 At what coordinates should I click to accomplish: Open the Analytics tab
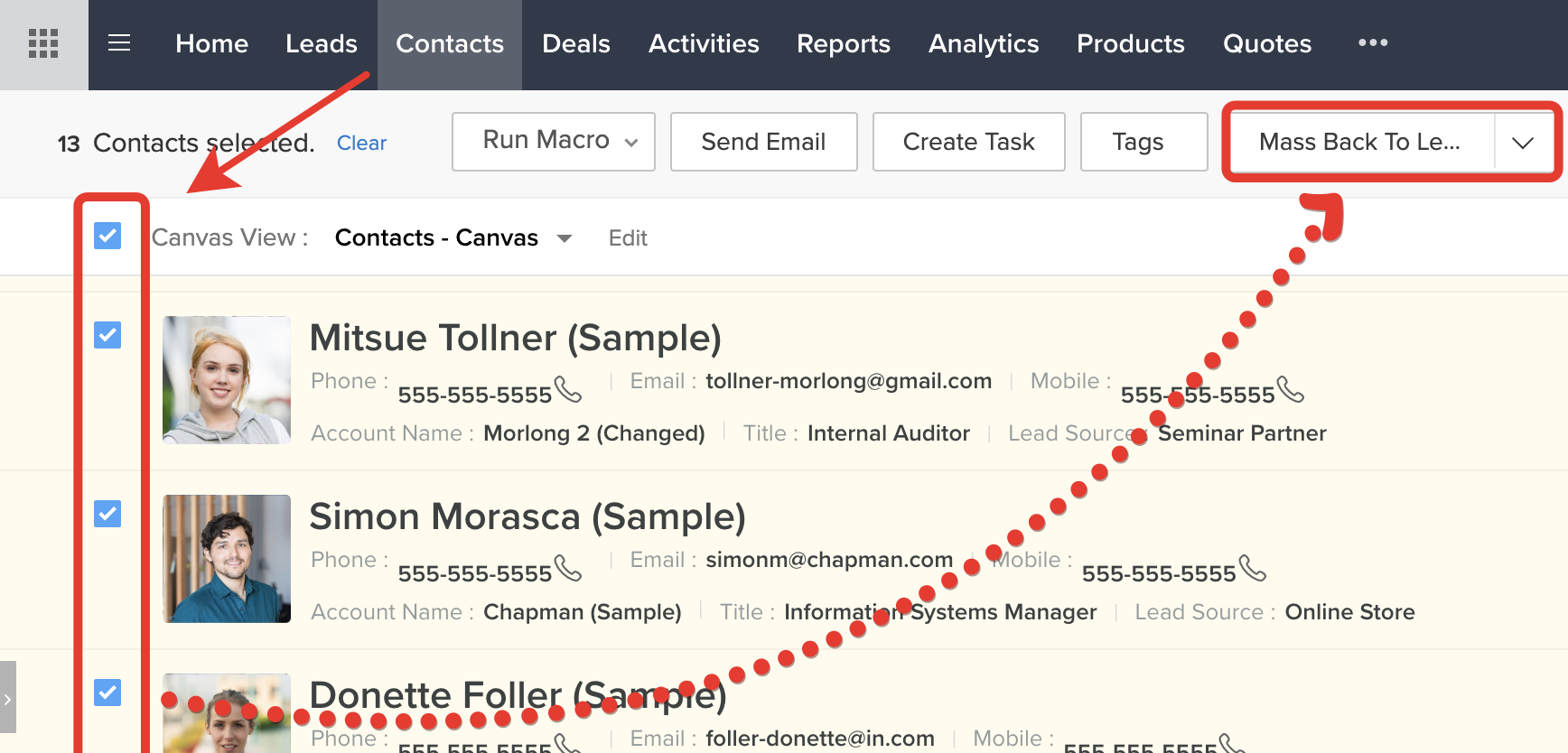(984, 43)
